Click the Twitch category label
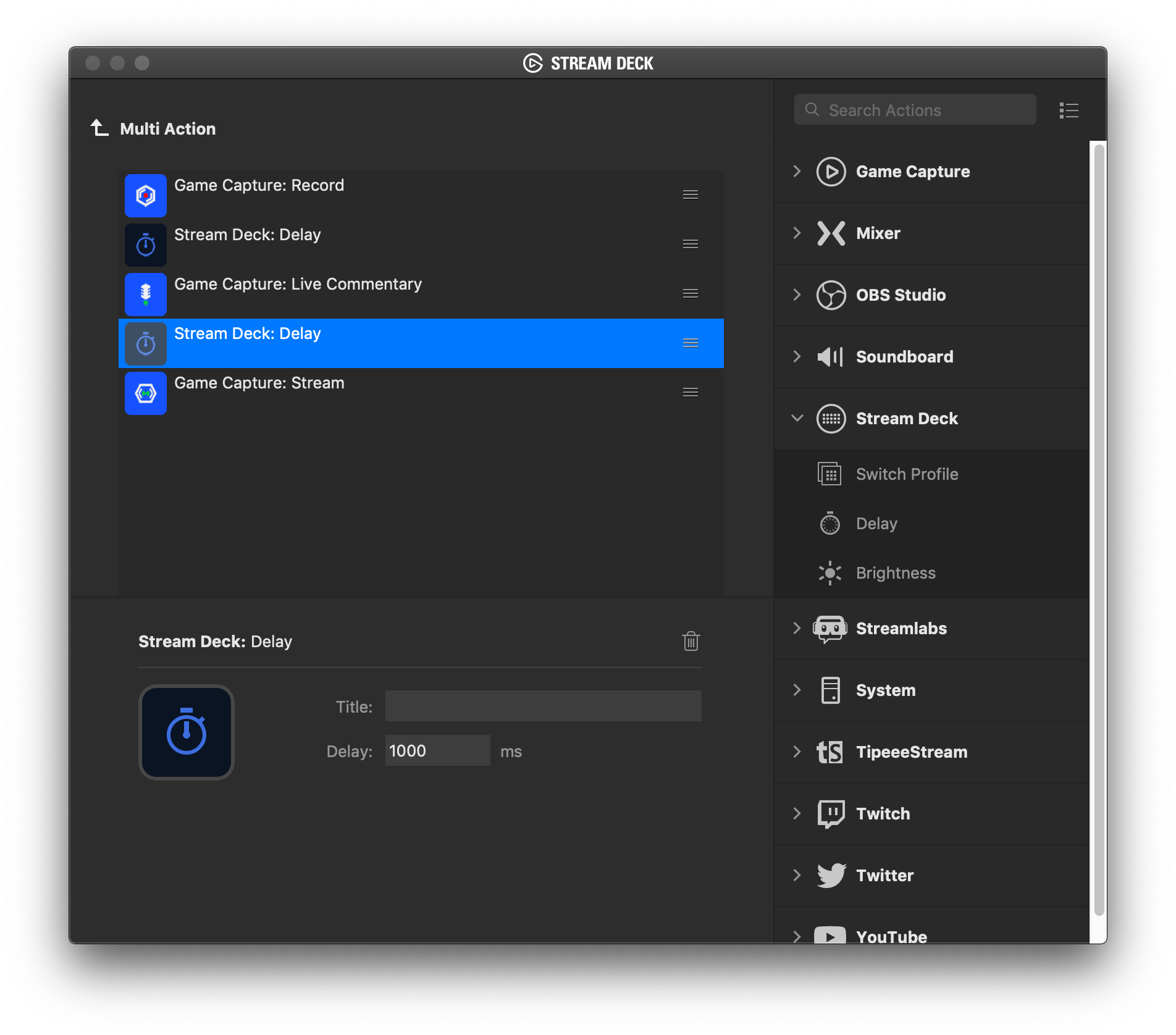Screen dimensions: 1176x1035 pos(883,814)
